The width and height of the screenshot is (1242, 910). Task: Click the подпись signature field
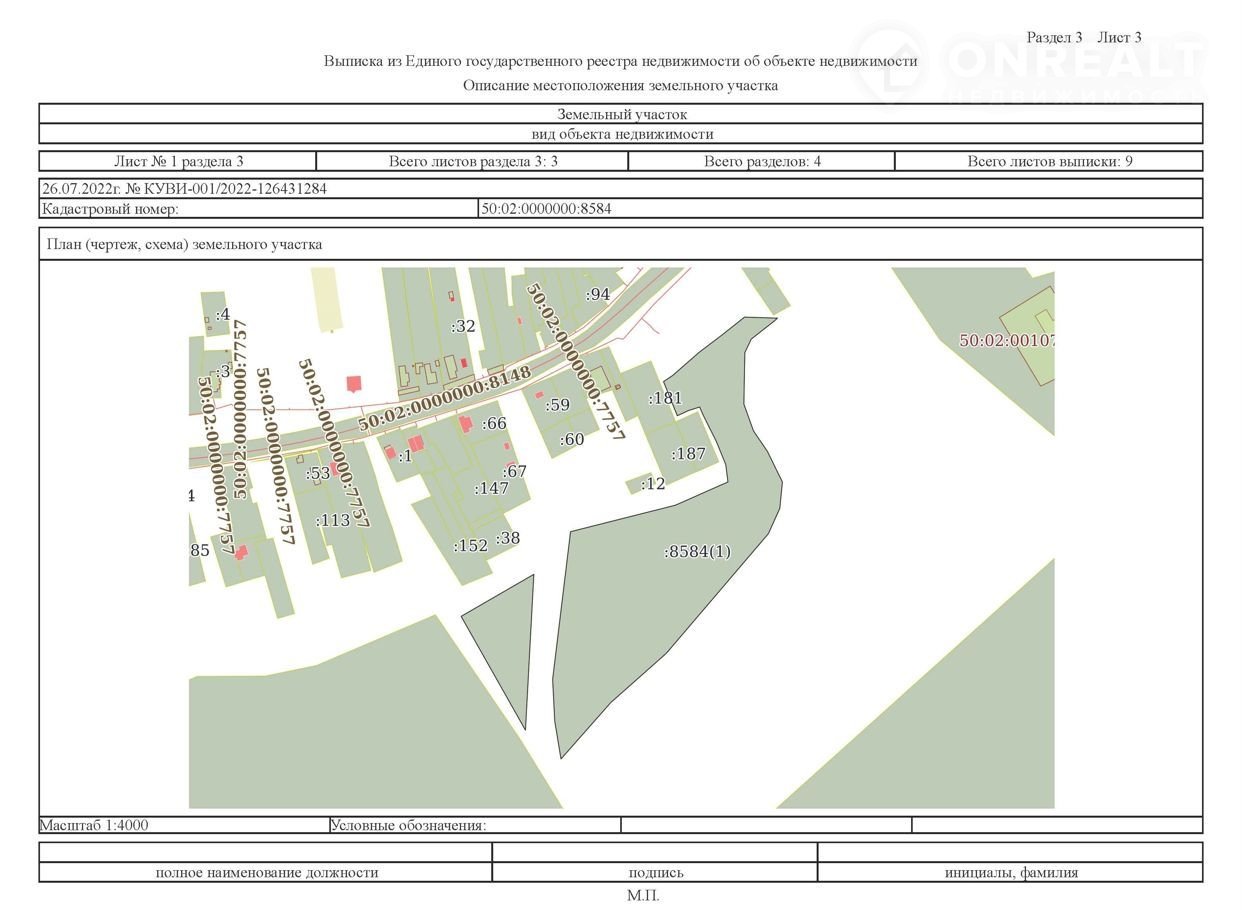pyautogui.click(x=656, y=872)
